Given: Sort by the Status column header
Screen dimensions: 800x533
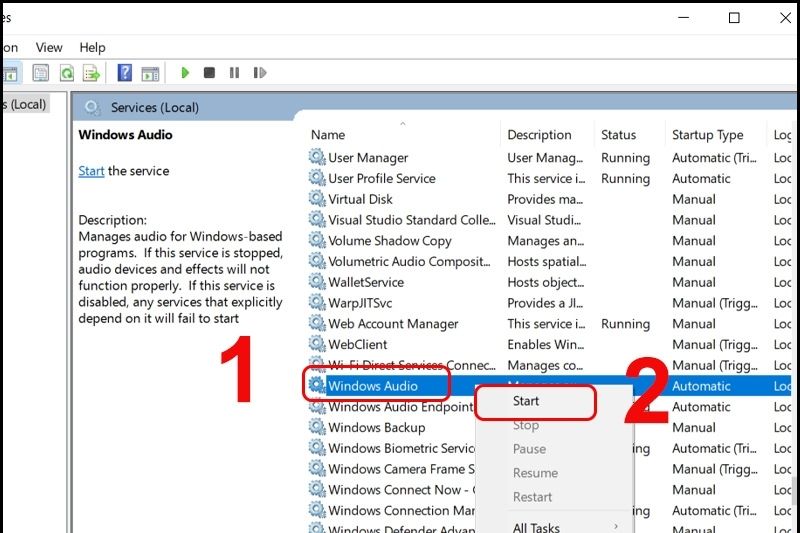Looking at the screenshot, I should tap(618, 135).
